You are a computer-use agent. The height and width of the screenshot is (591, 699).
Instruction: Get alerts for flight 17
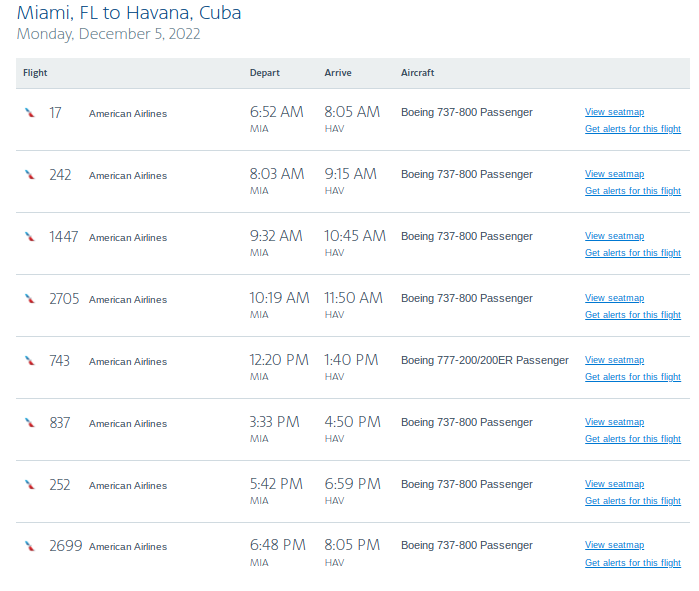coord(633,129)
